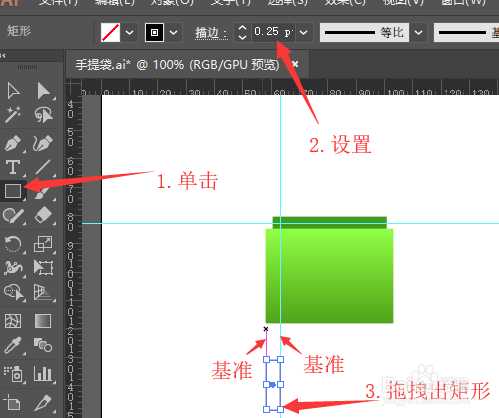This screenshot has width=499, height=418.
Task: Select the Scale tool
Action: pyautogui.click(x=43, y=244)
